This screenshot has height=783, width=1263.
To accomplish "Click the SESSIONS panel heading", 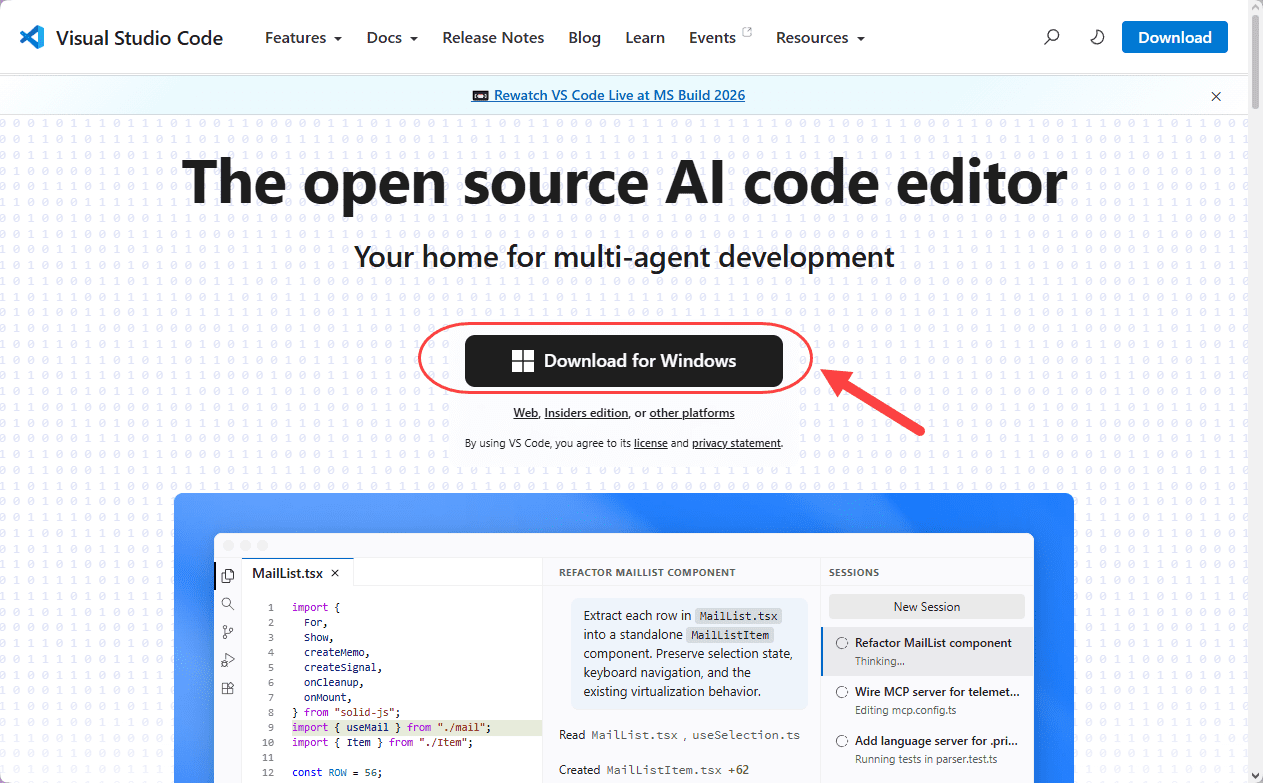I will [x=854, y=573].
